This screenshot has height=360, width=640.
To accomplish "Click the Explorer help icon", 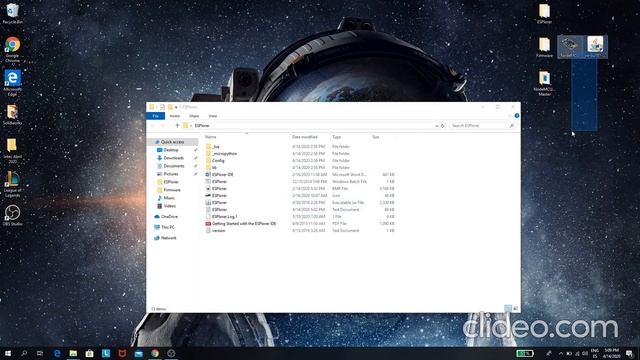I will 517,116.
